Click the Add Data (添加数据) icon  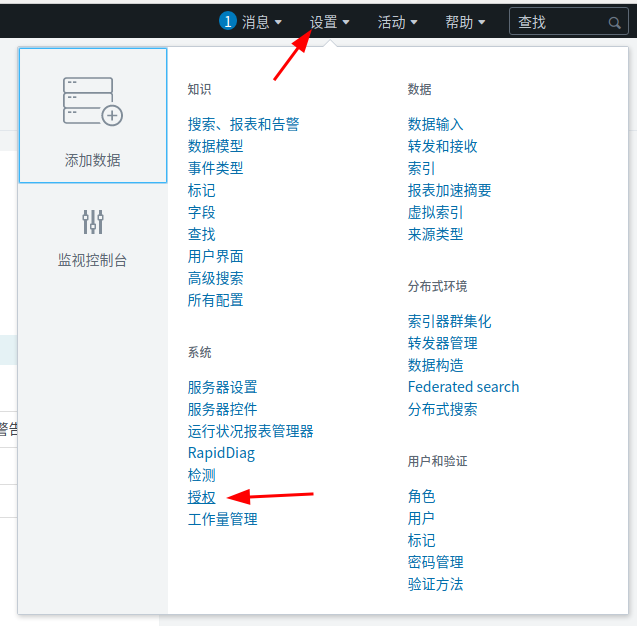pyautogui.click(x=93, y=102)
